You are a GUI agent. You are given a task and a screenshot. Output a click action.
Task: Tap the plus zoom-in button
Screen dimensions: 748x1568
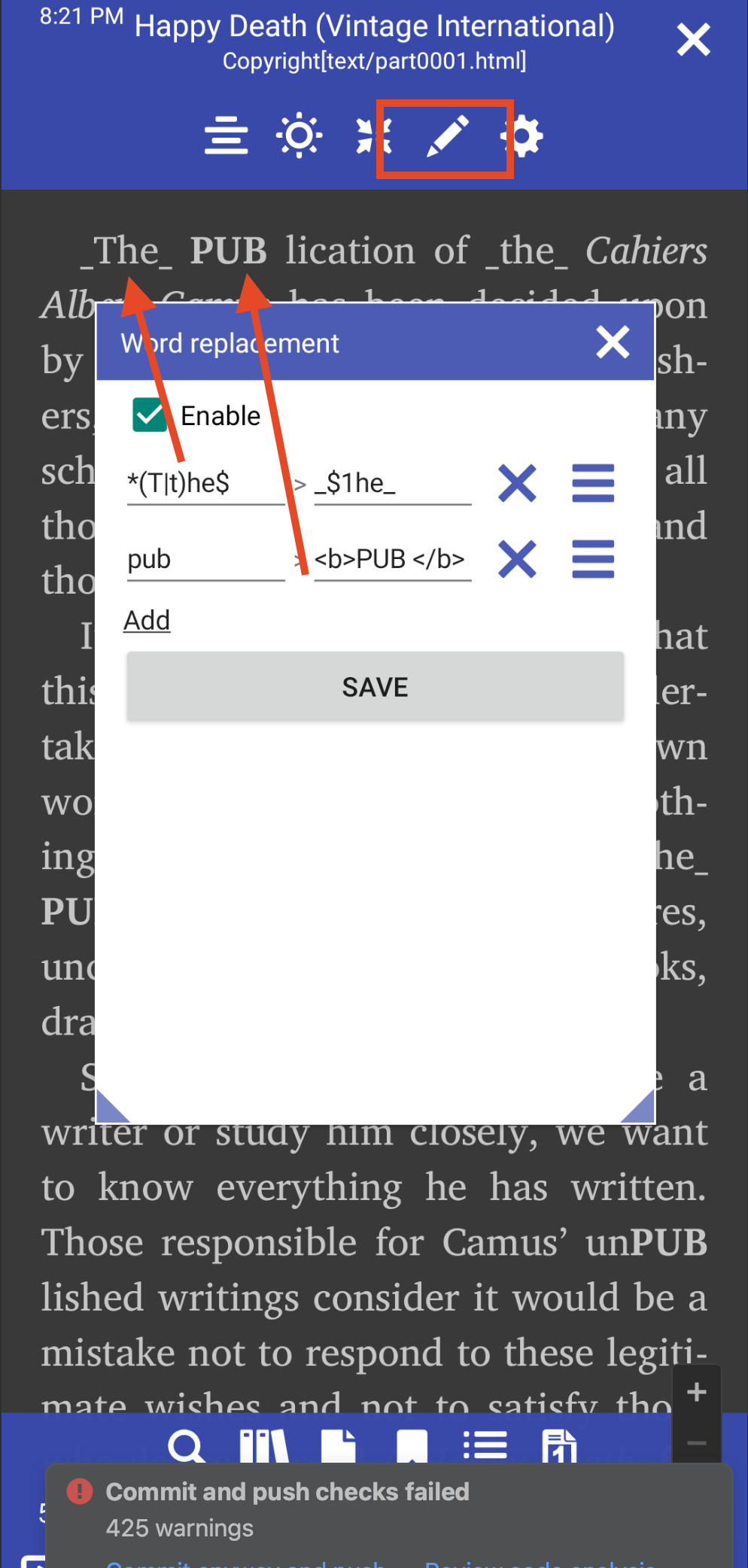pyautogui.click(x=697, y=1392)
